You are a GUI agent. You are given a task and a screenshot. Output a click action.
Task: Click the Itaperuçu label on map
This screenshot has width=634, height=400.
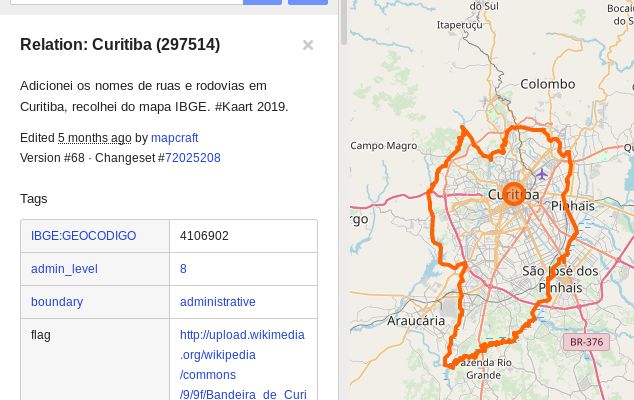[x=460, y=25]
